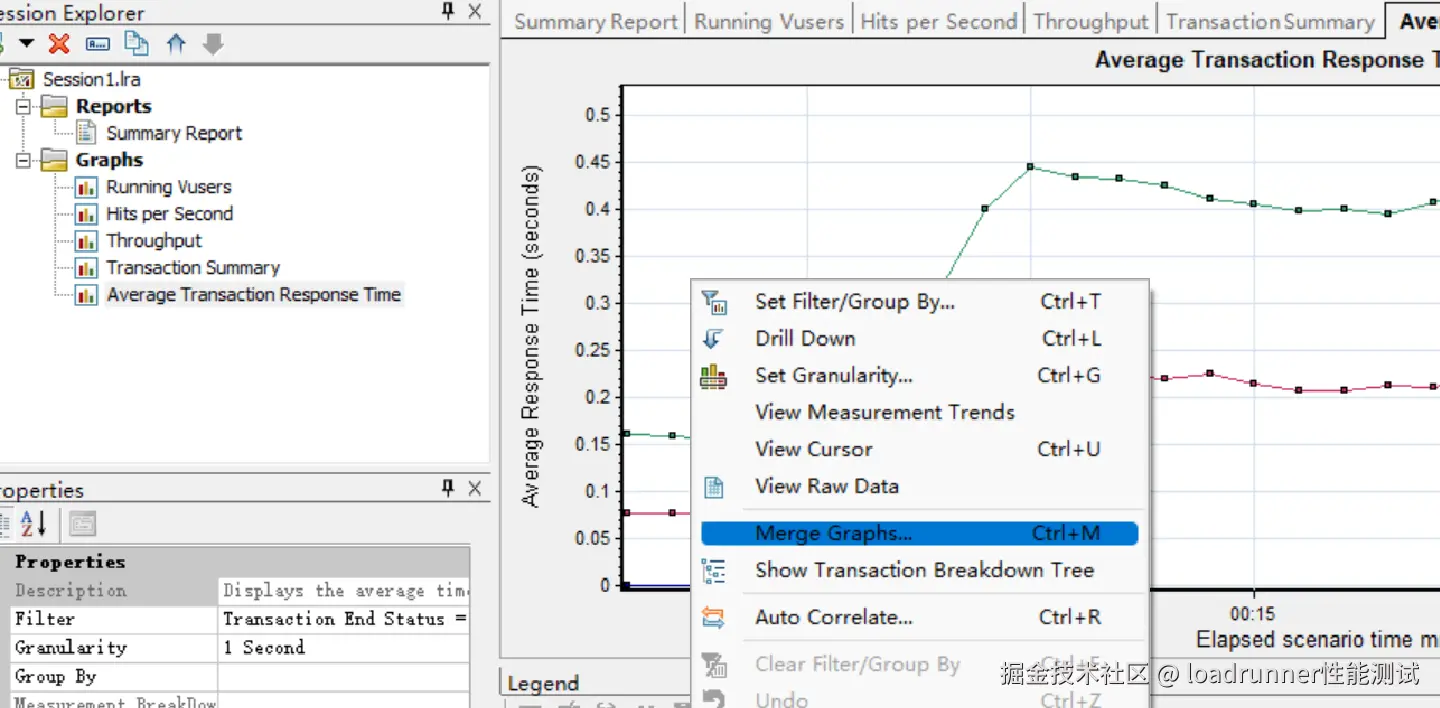The width and height of the screenshot is (1440, 708).
Task: Select the highlighted Merge Graphs menu entry
Action: click(920, 533)
